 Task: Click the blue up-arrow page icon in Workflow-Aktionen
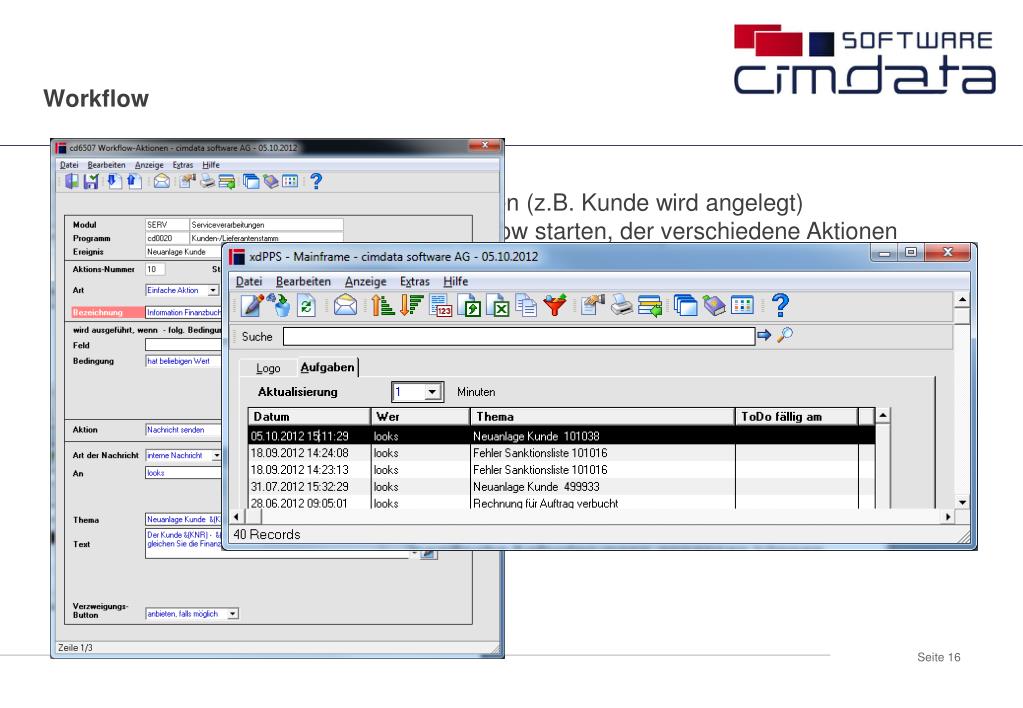134,181
